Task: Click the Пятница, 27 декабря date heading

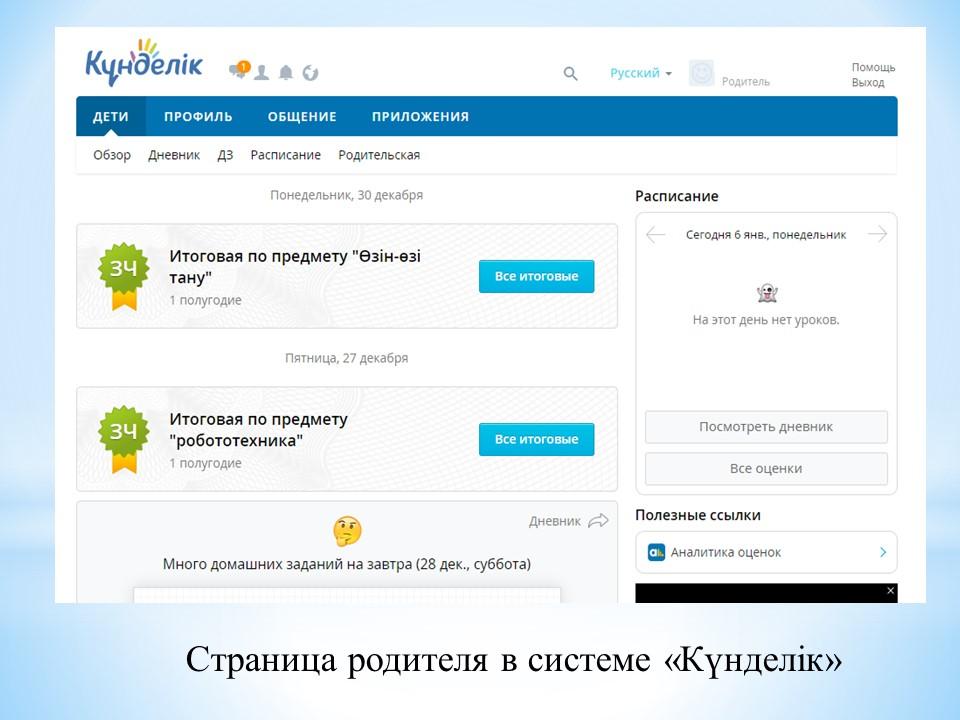Action: point(347,358)
